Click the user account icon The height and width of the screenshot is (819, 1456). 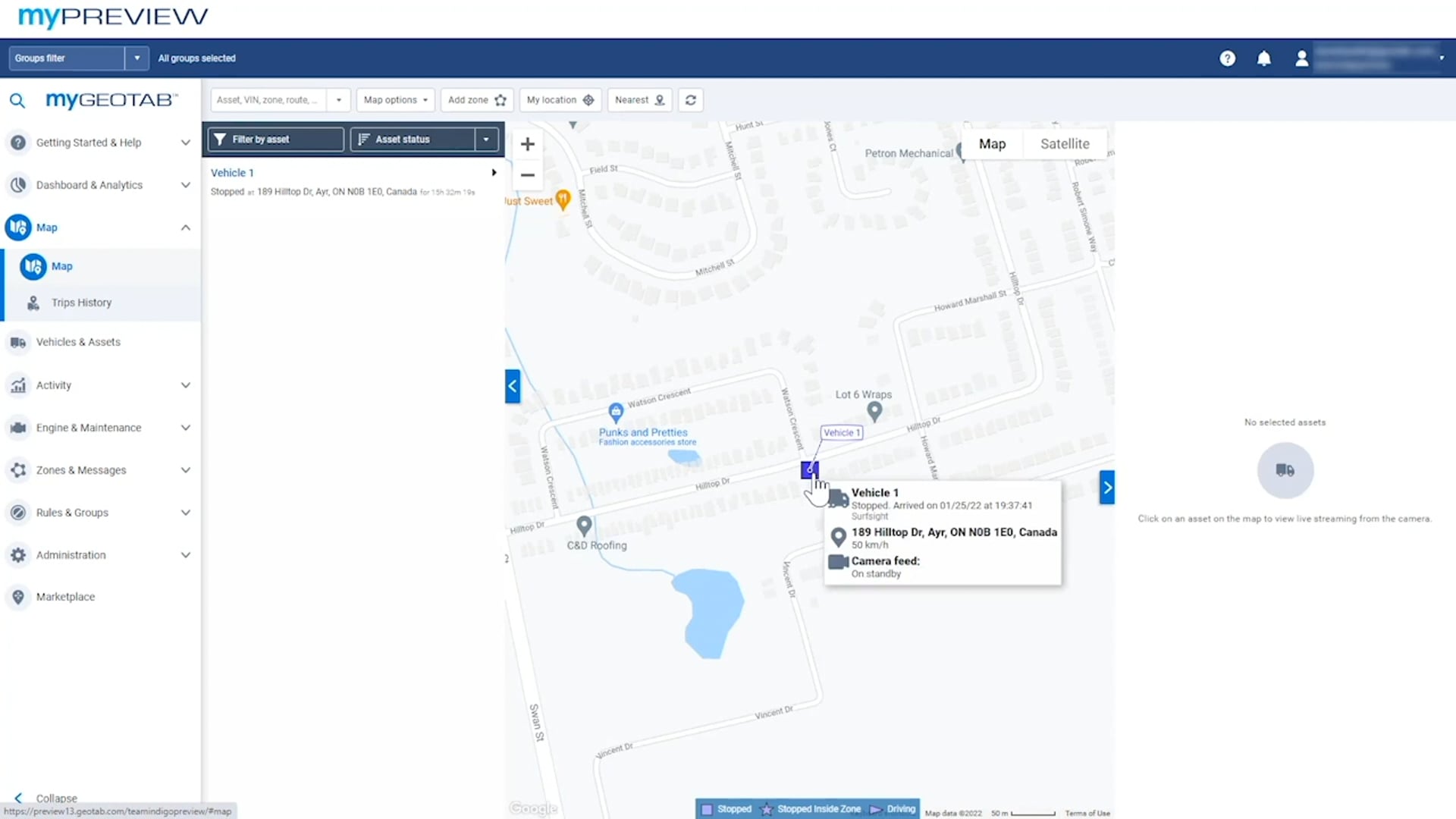pyautogui.click(x=1301, y=58)
